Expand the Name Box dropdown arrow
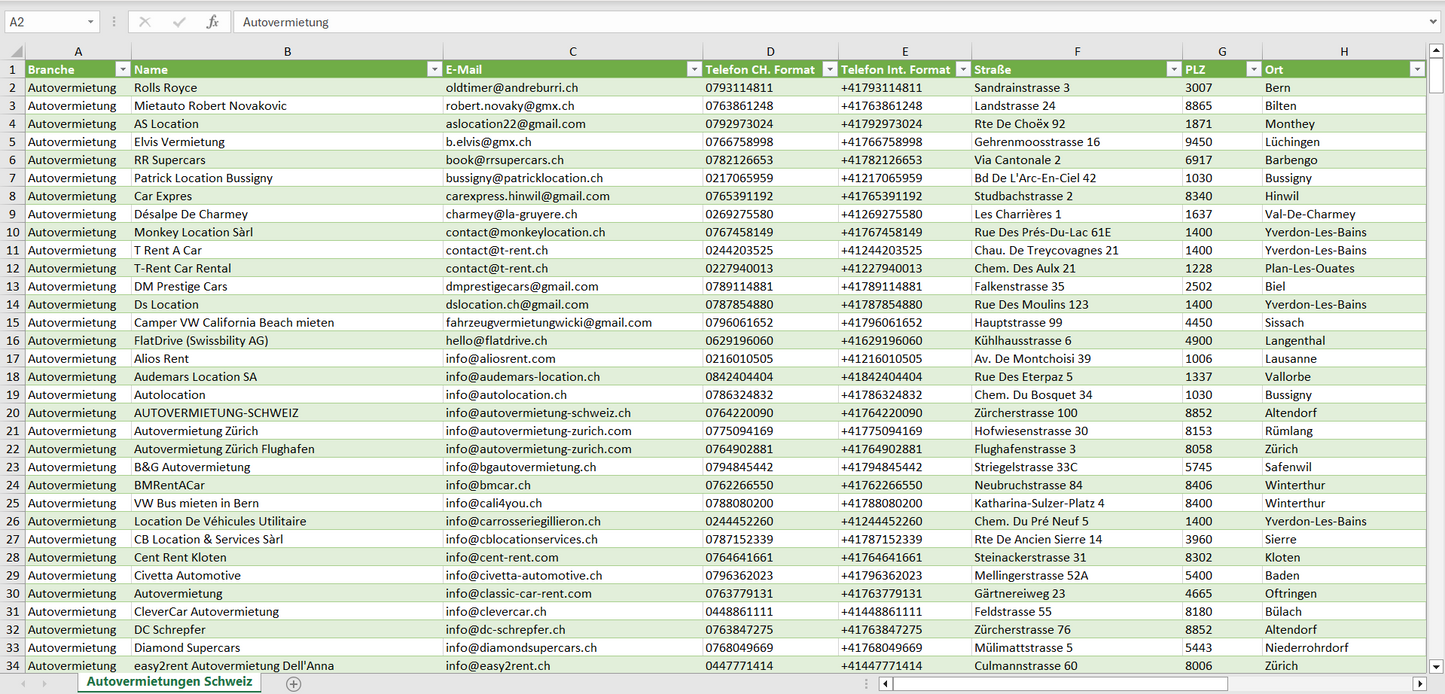Image resolution: width=1445 pixels, height=694 pixels. 90,22
